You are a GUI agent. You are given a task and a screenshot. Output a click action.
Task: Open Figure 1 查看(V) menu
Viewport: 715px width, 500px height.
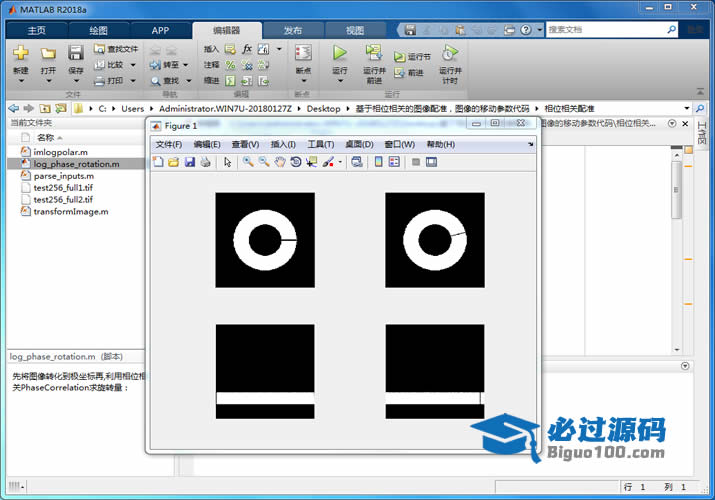pyautogui.click(x=245, y=144)
